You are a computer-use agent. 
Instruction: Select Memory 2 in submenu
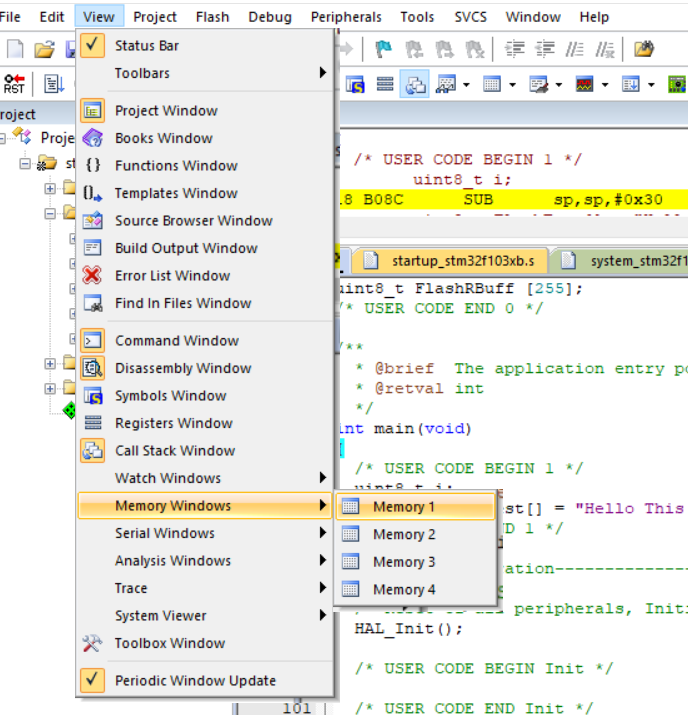[x=415, y=534]
